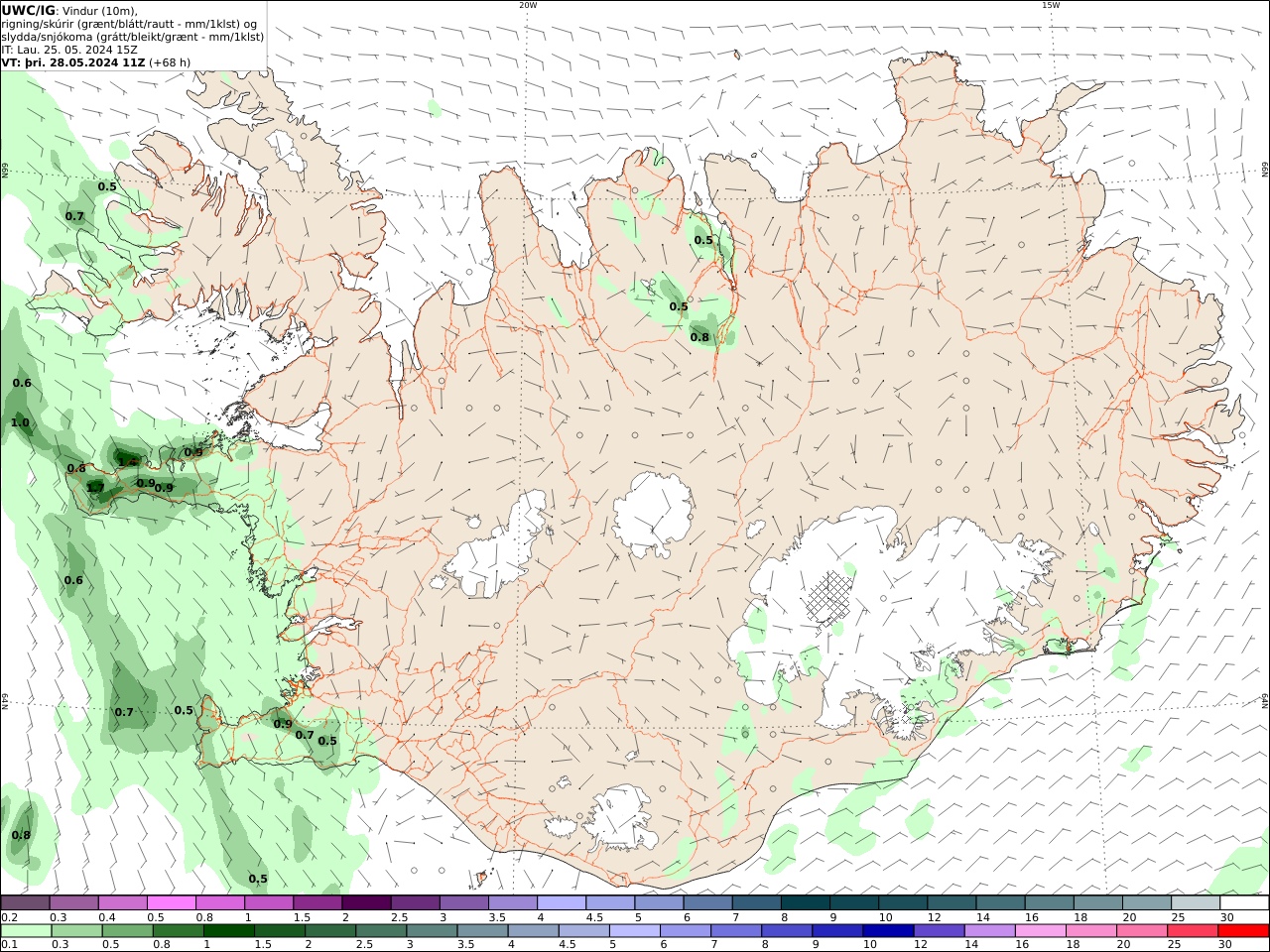1270x952 pixels.
Task: Click the 1.7 precipitation value label
Action: pos(96,488)
